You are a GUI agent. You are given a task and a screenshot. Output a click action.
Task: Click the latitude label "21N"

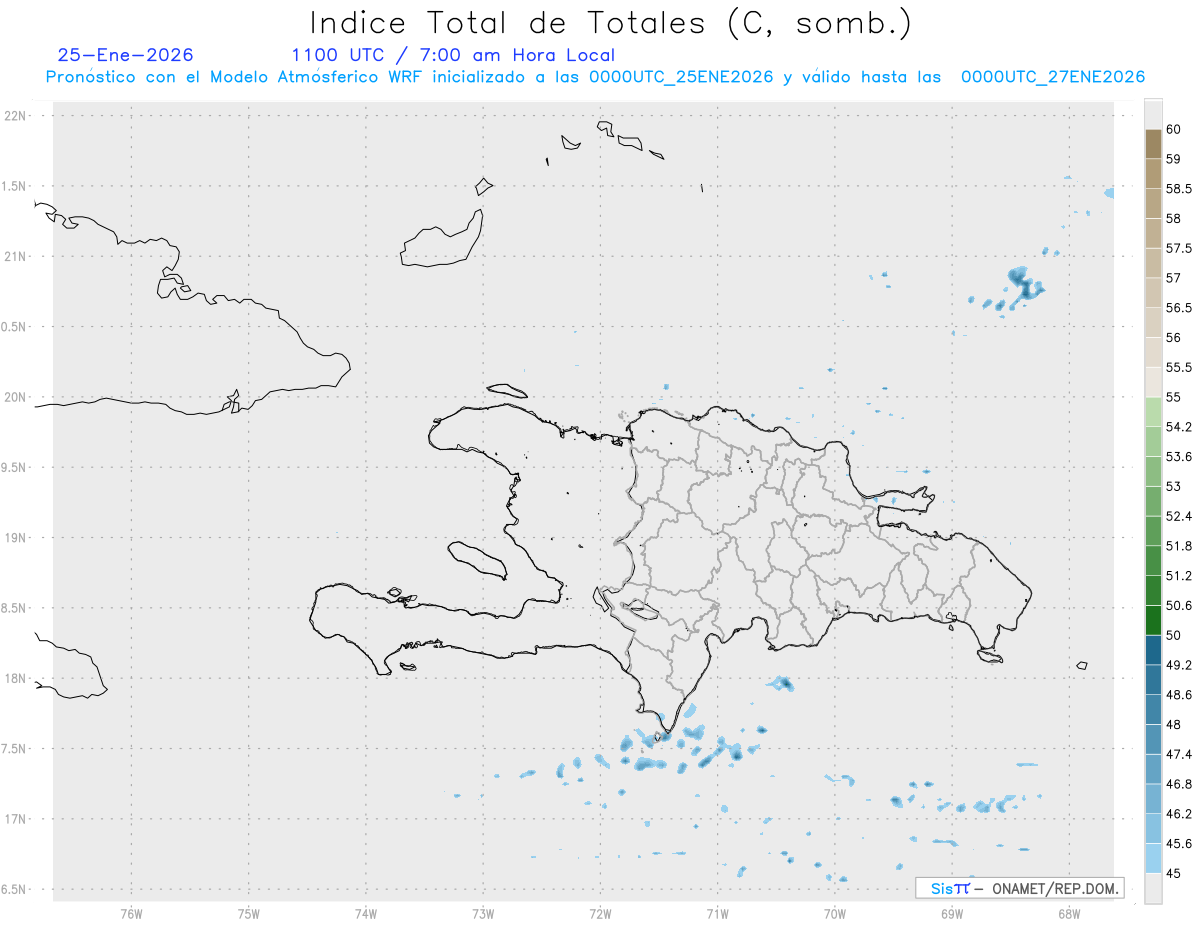tap(15, 256)
